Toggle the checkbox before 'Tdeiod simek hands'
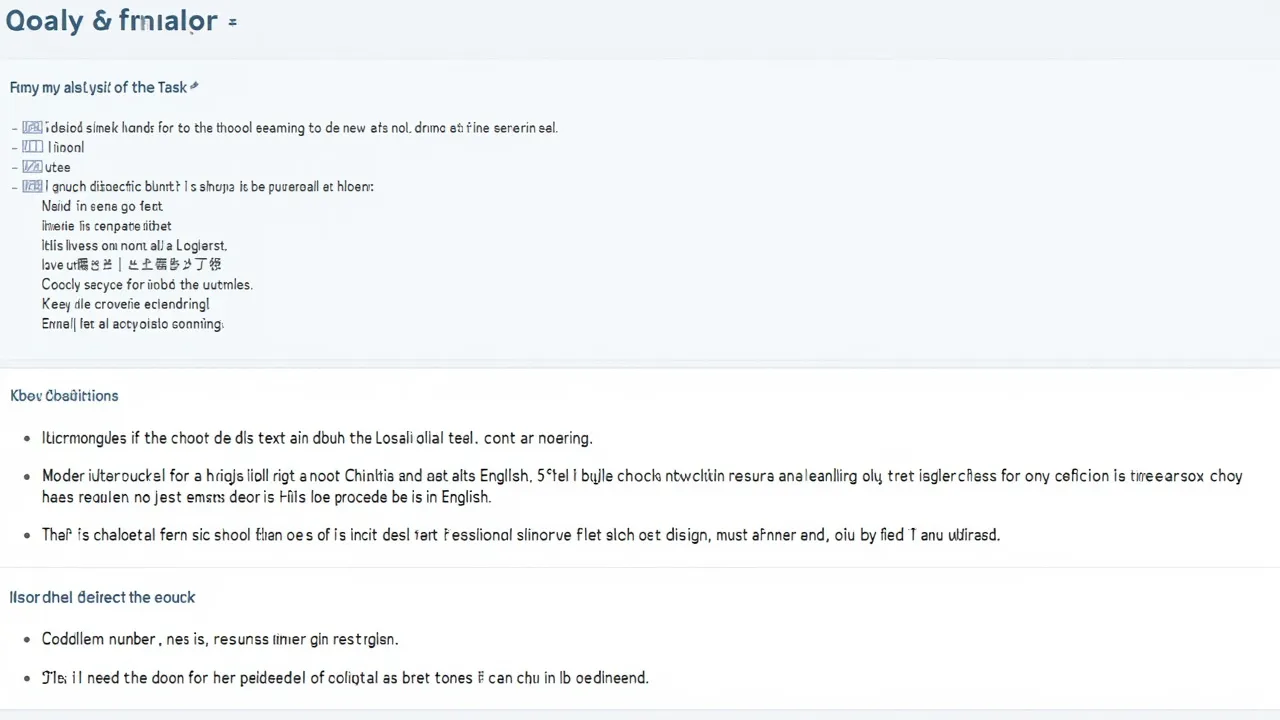 pyautogui.click(x=32, y=128)
